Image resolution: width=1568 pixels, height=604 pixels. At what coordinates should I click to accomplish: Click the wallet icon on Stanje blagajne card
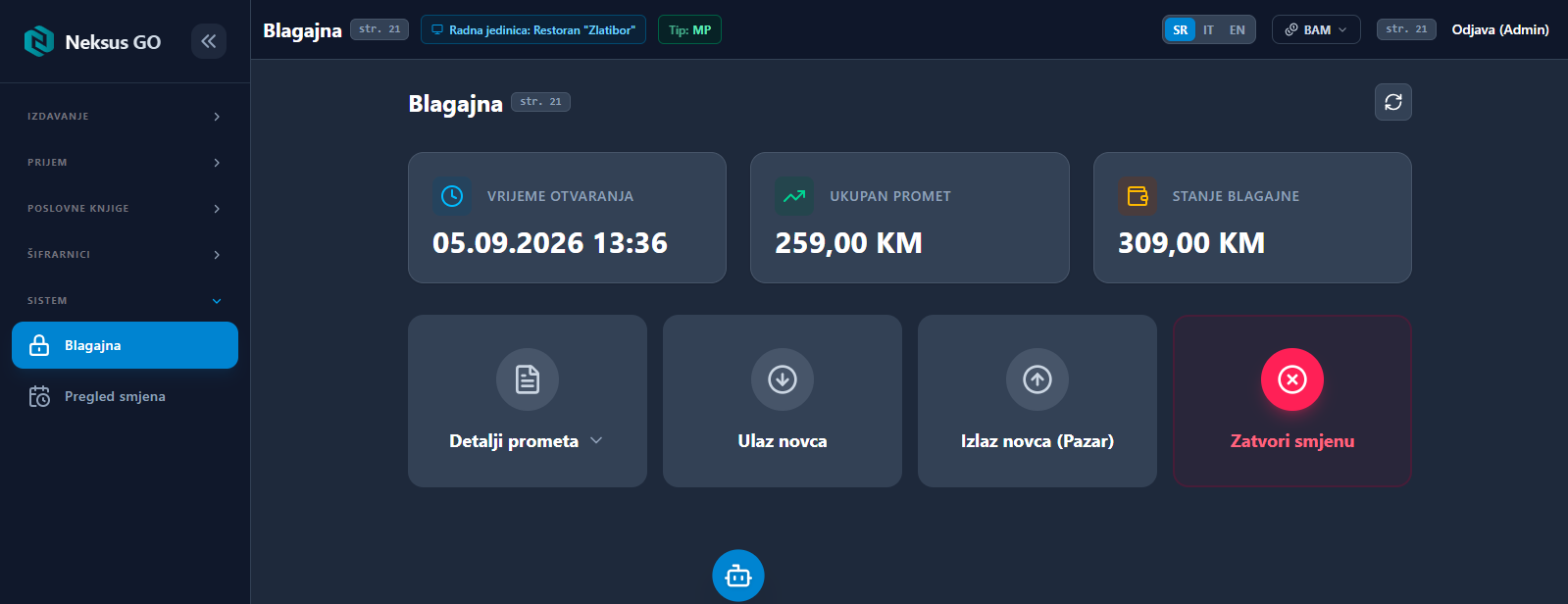(x=1138, y=196)
